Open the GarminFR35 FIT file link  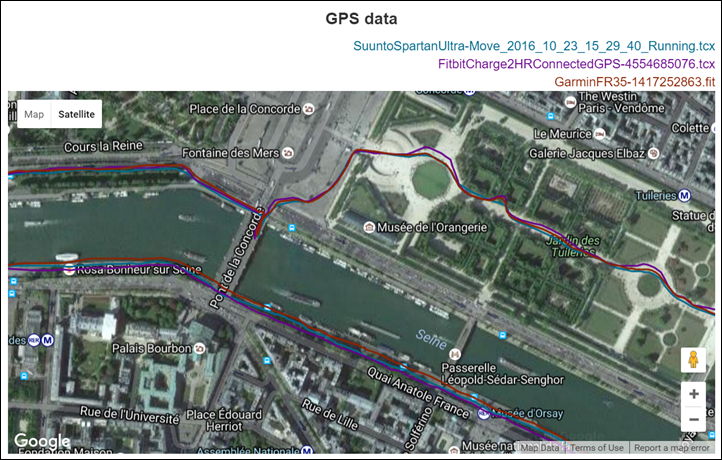click(x=615, y=82)
